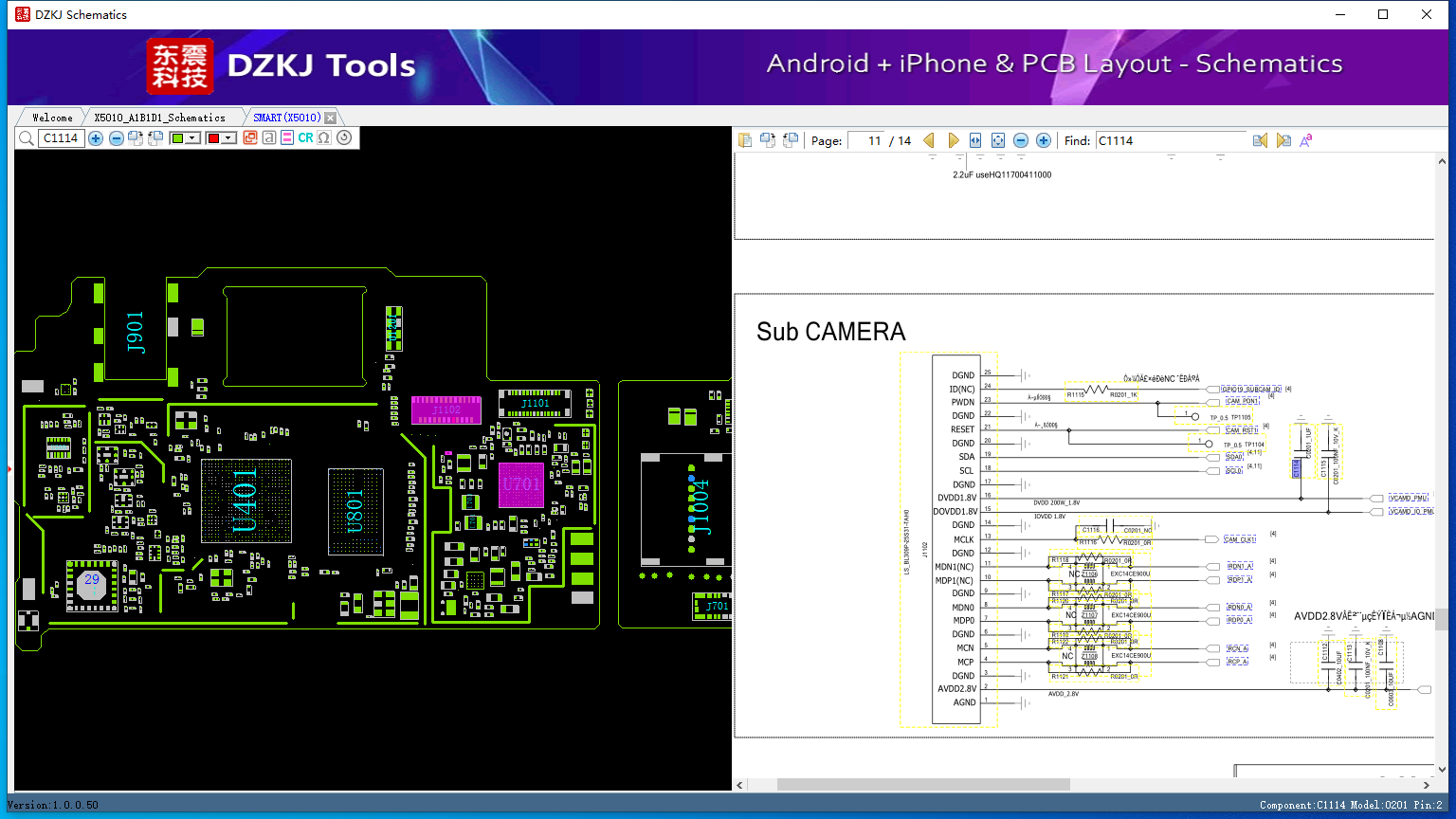The image size is (1456, 819).
Task: Close the SMART(X5010) tab
Action: tap(330, 118)
